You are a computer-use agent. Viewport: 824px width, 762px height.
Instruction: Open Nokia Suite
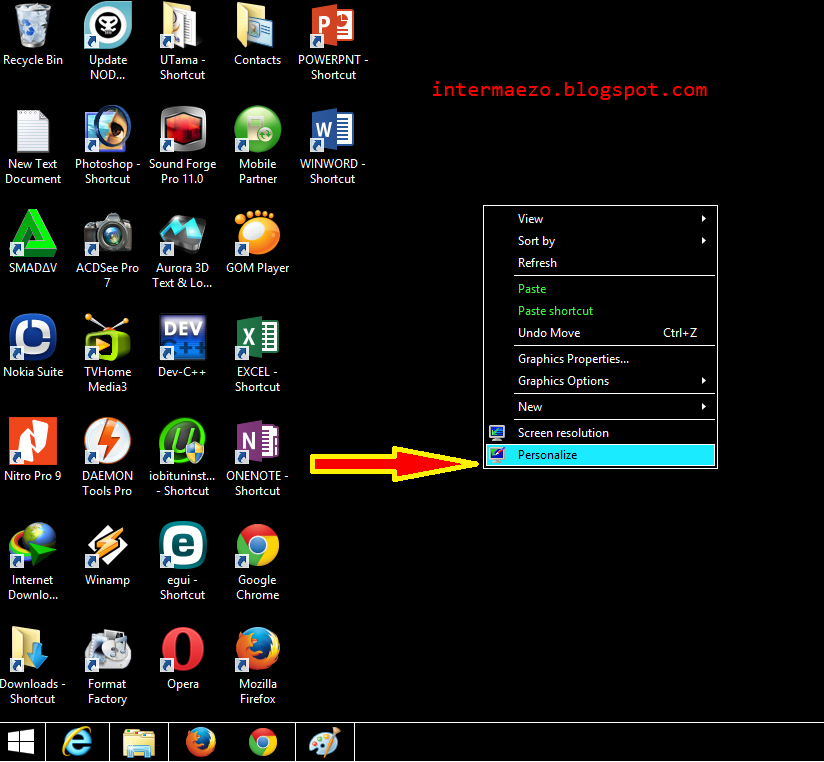click(x=33, y=338)
